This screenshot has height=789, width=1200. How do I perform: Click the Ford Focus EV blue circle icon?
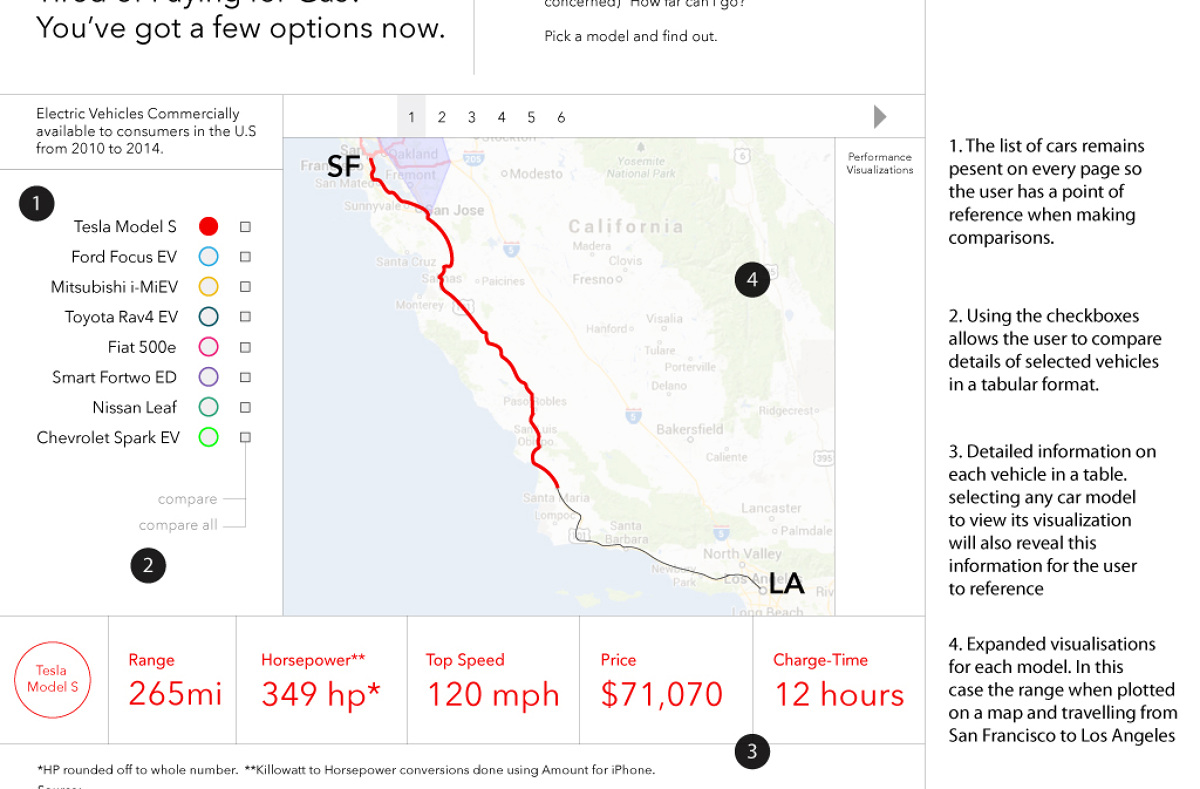(x=208, y=256)
